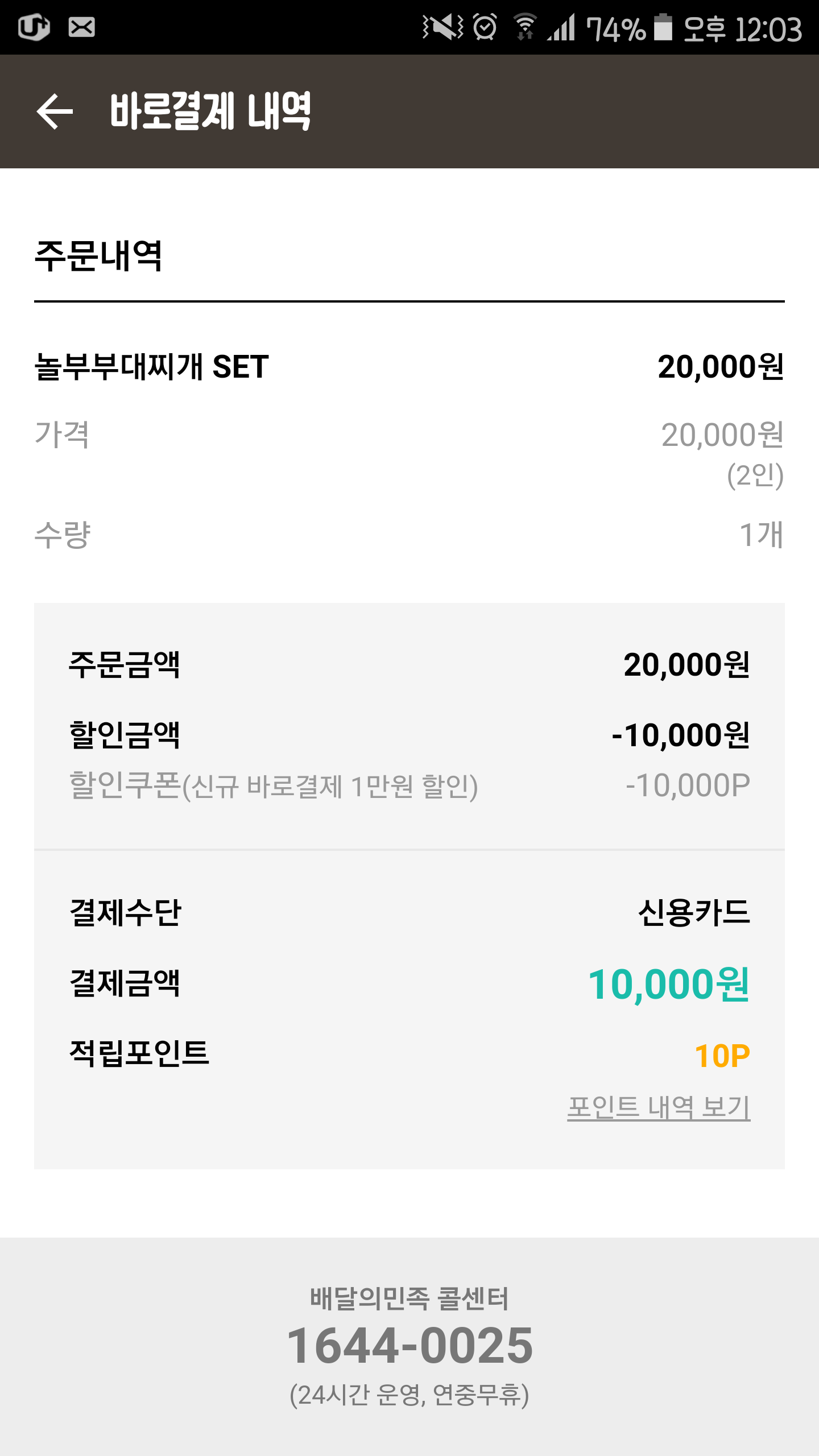Open 포인트 내역 보기 link

point(659,1107)
